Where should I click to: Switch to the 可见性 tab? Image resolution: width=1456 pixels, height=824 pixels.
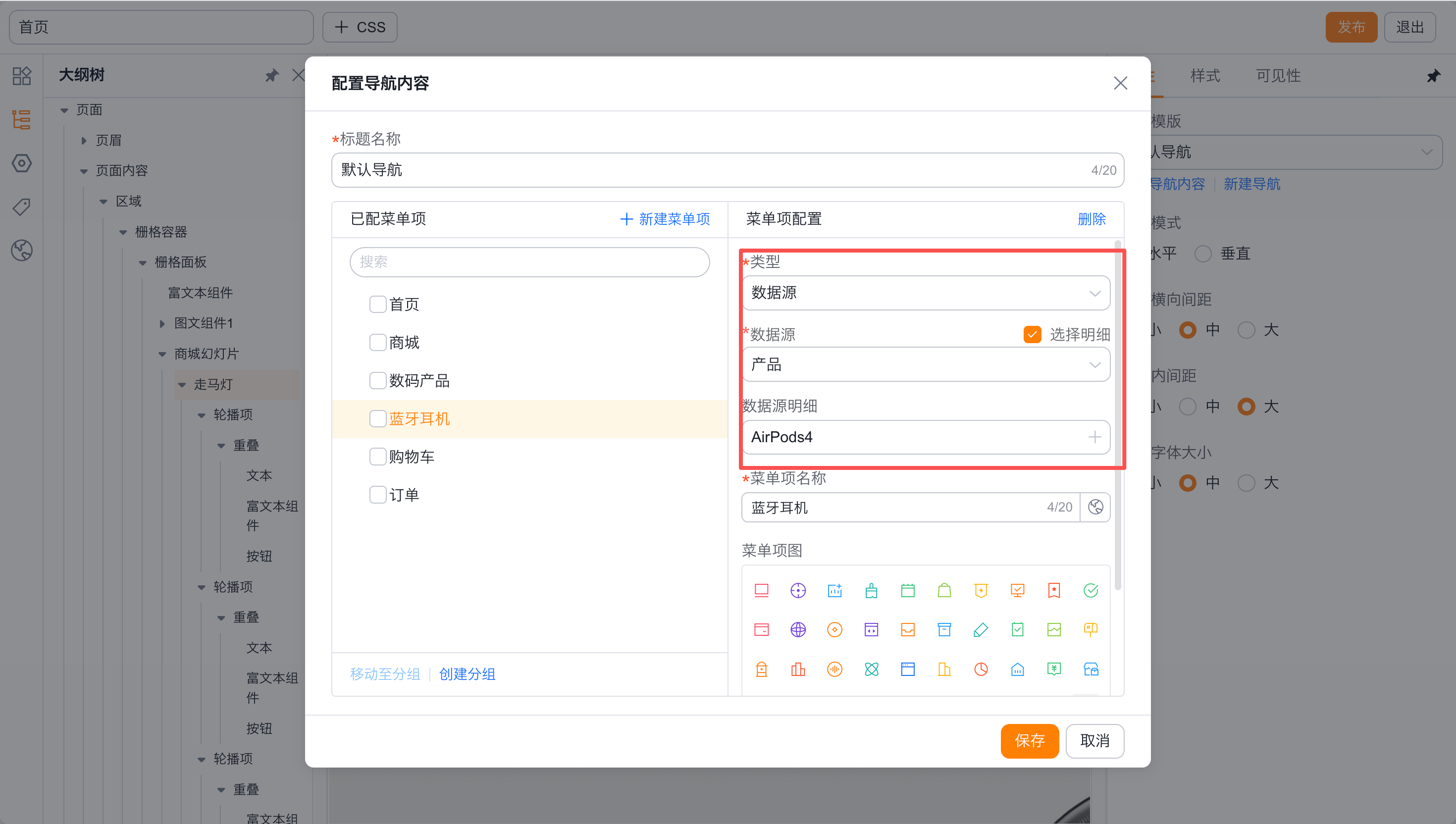coord(1278,75)
